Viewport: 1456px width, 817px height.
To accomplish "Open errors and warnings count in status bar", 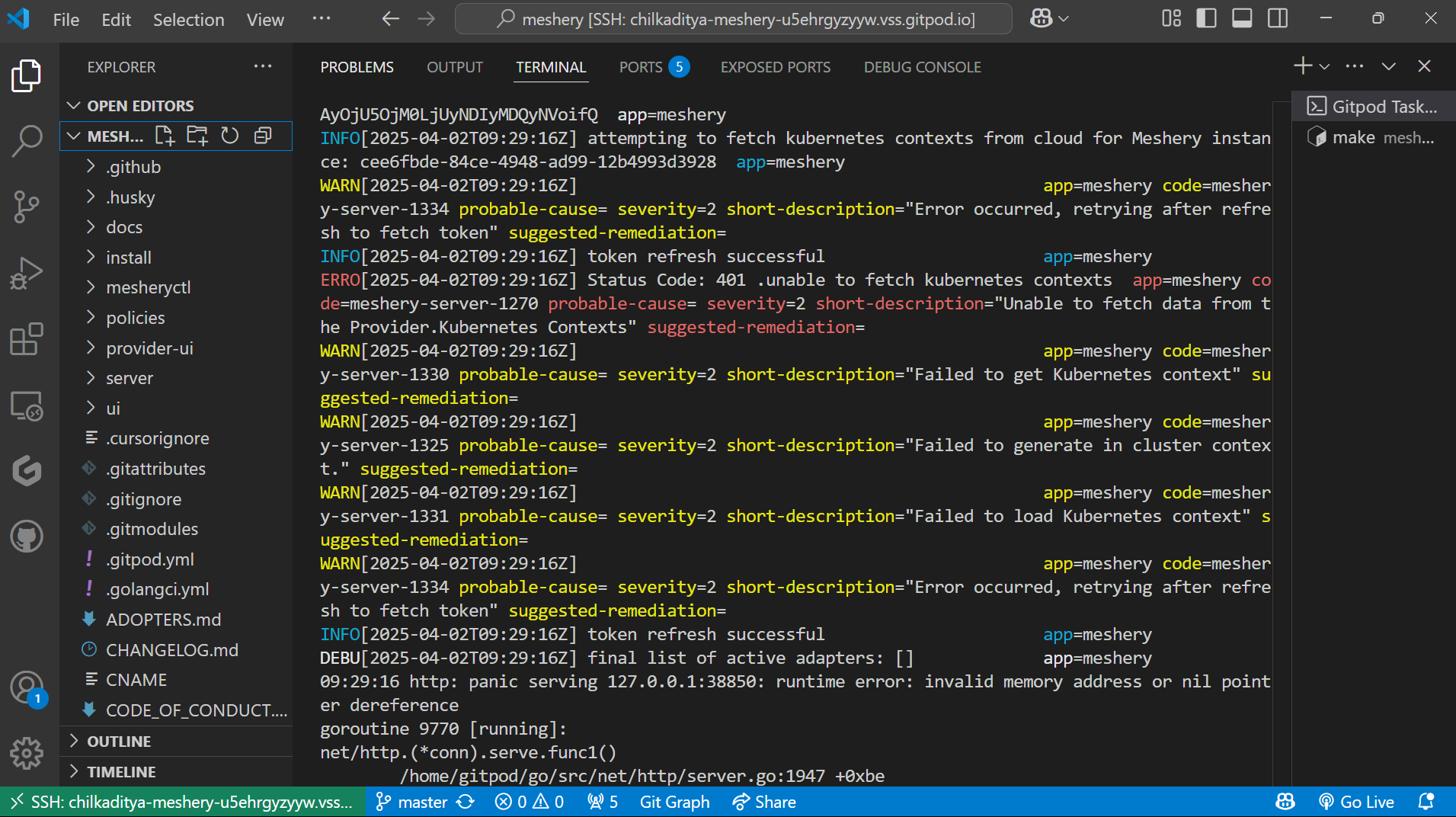I will pos(530,802).
